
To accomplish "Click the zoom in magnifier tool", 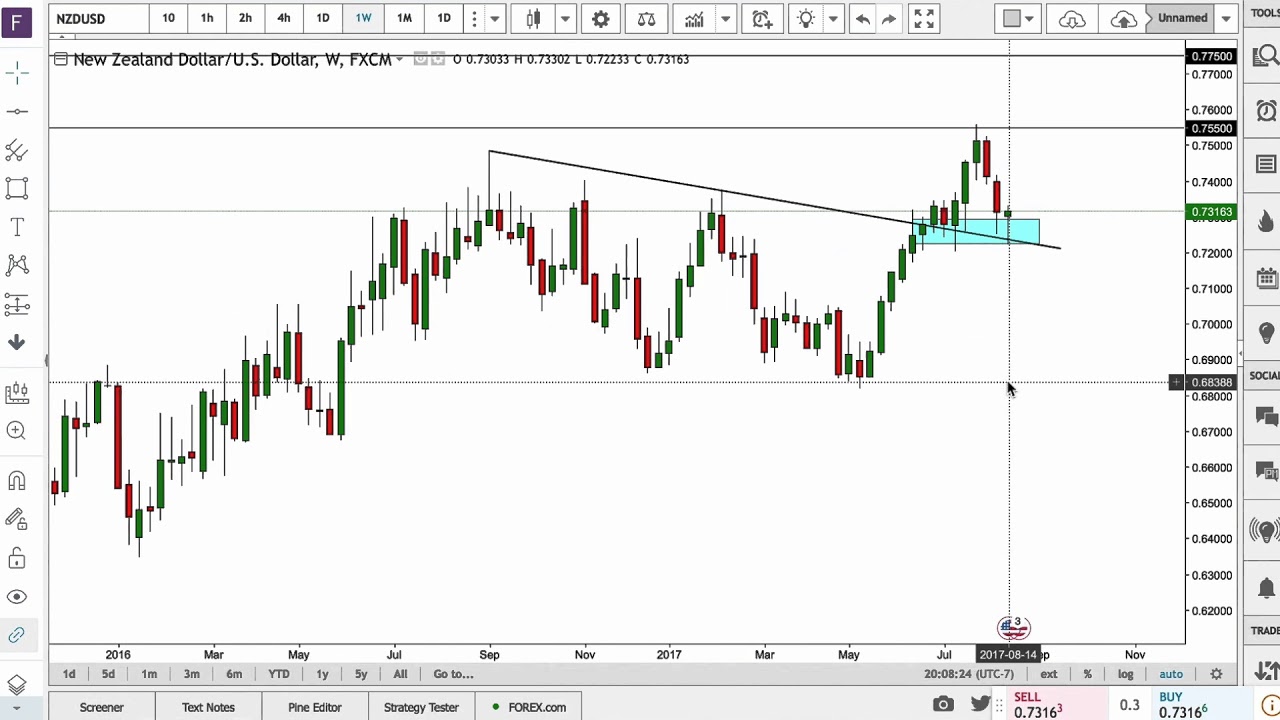I will point(17,430).
